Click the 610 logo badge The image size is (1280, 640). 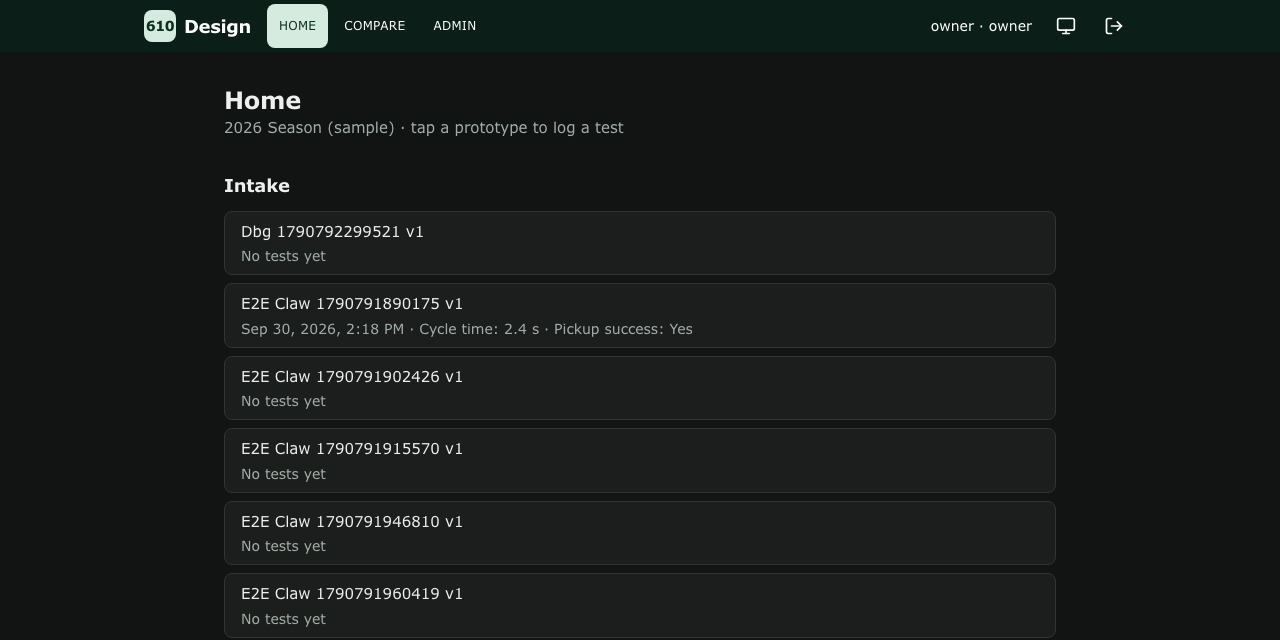tap(160, 26)
